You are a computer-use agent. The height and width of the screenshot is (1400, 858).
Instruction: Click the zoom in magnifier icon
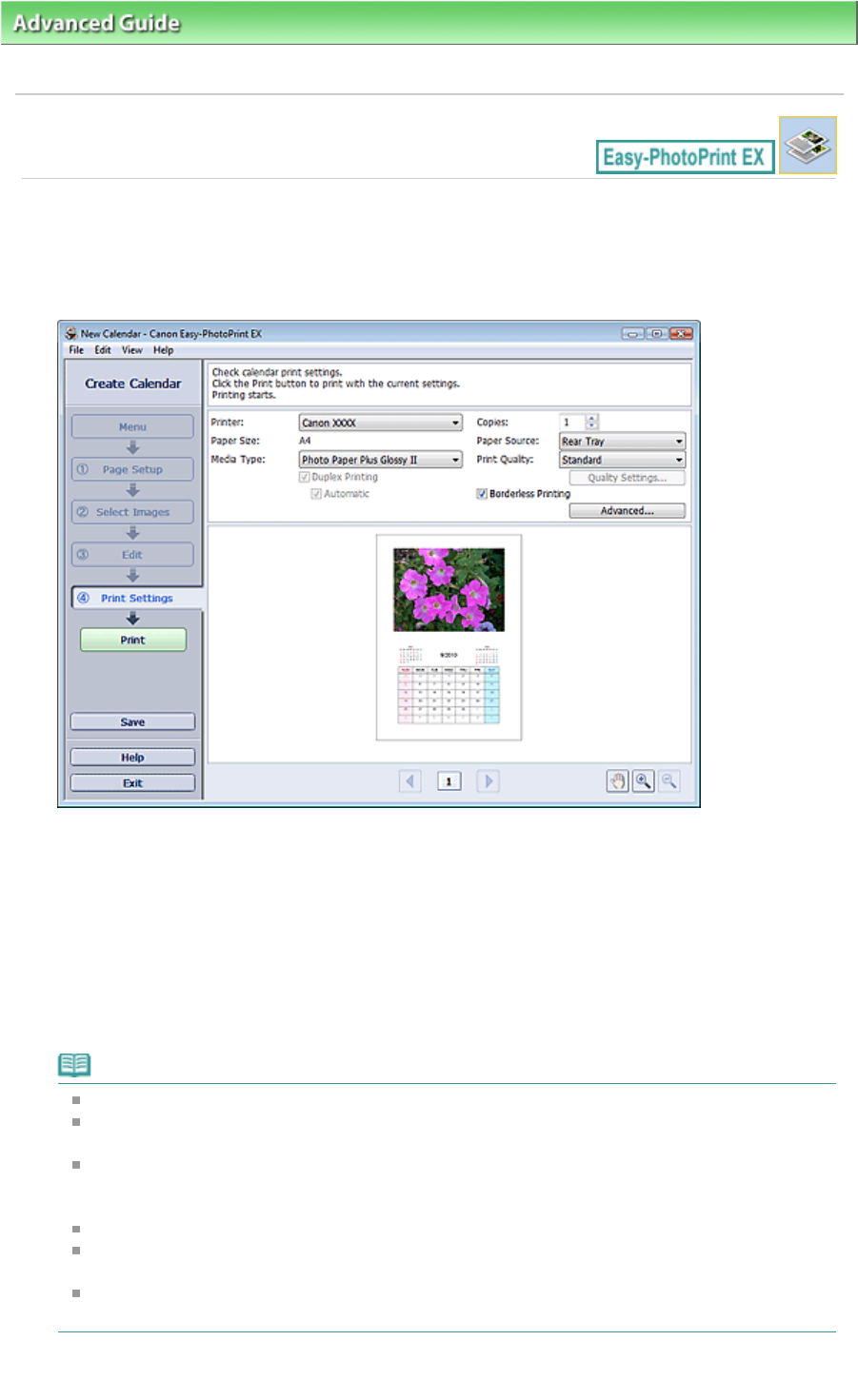point(644,781)
